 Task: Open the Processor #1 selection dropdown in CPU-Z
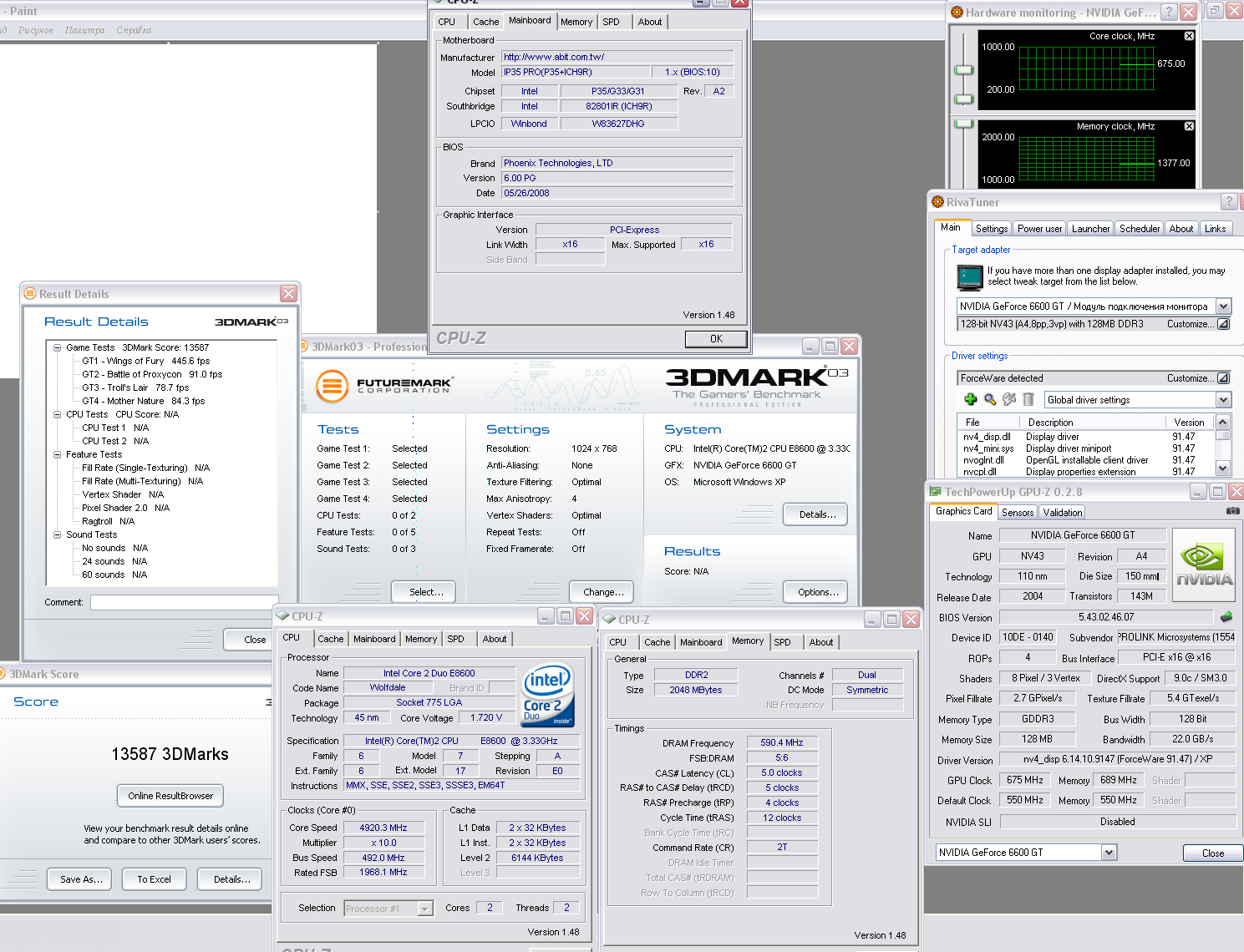tap(425, 909)
